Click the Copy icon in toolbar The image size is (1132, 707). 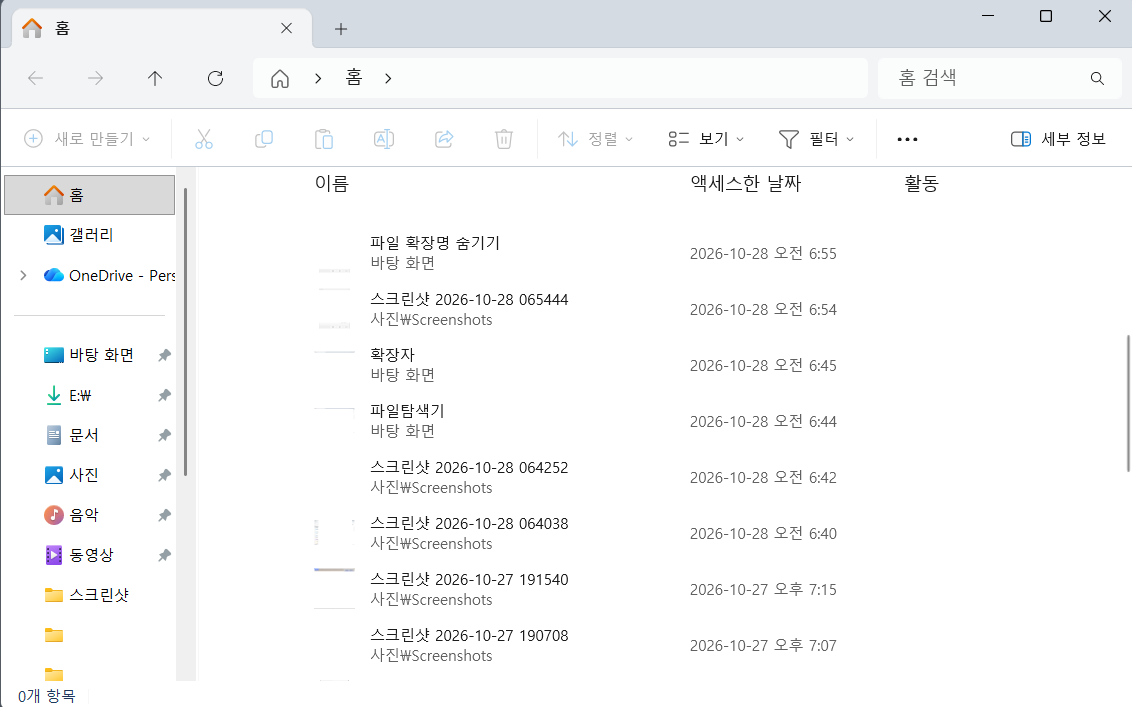(264, 139)
